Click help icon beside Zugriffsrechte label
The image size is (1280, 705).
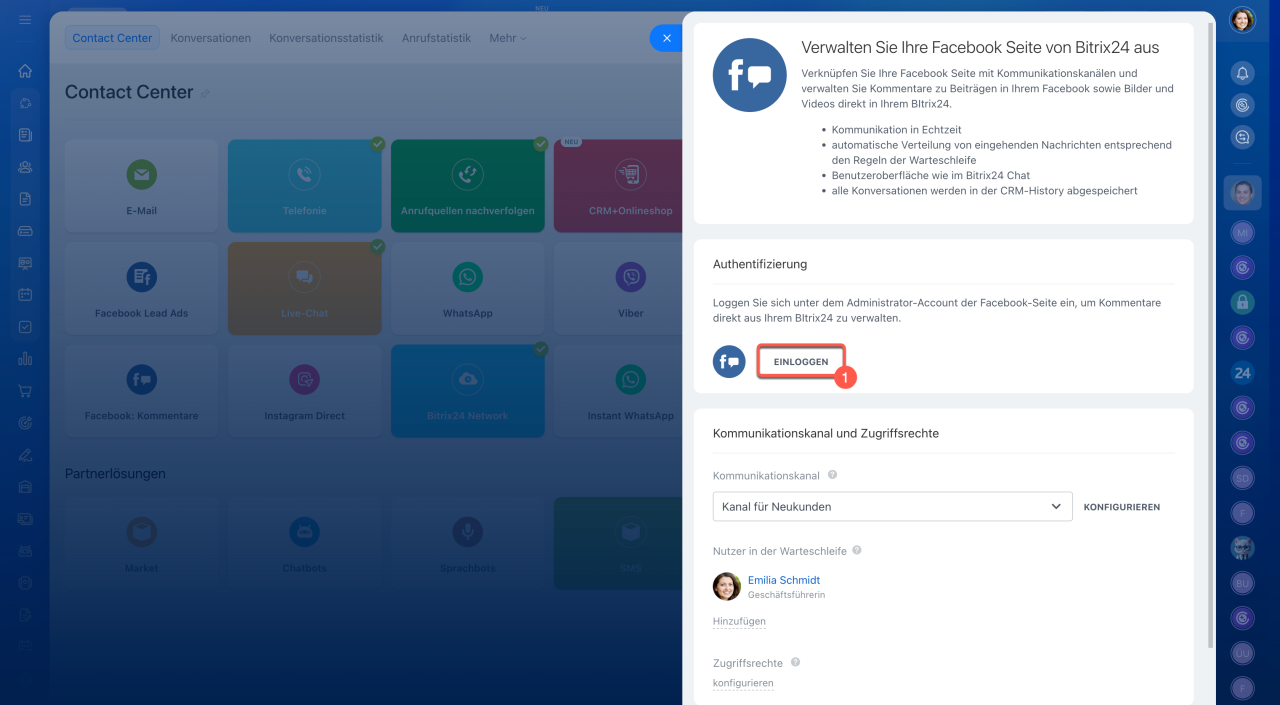click(796, 662)
